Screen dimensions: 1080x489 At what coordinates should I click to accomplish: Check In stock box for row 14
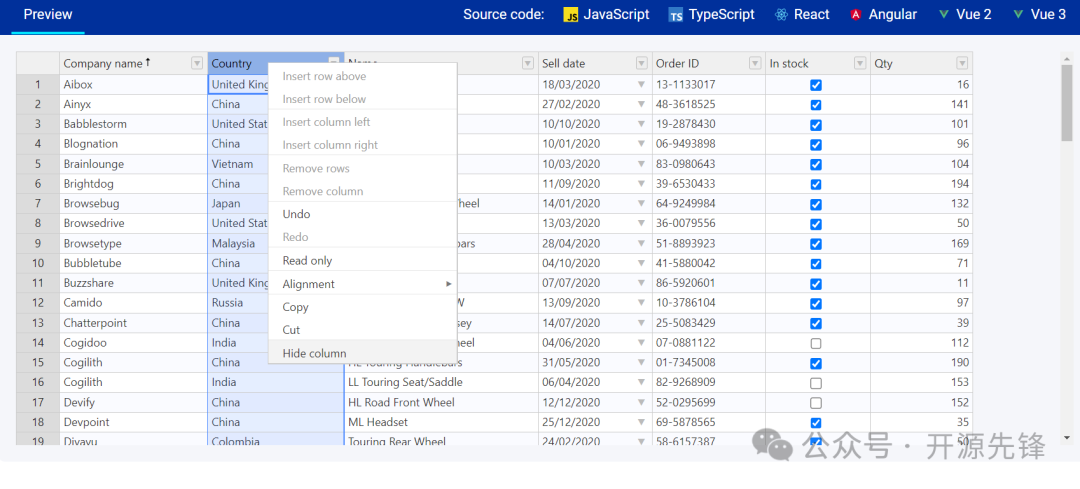pyautogui.click(x=816, y=343)
